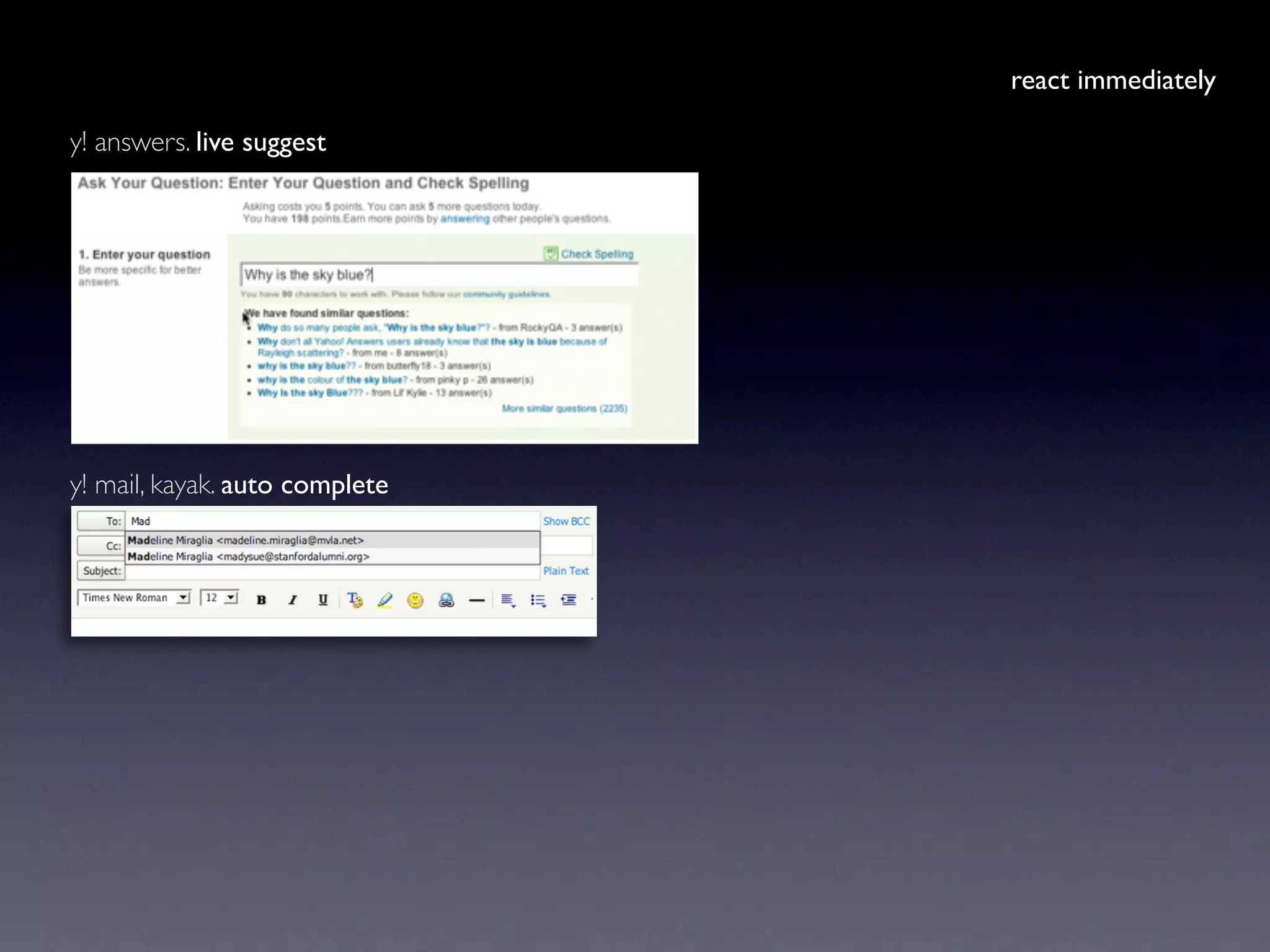Click the Show BCC link
The width and height of the screenshot is (1270, 952).
tap(566, 521)
